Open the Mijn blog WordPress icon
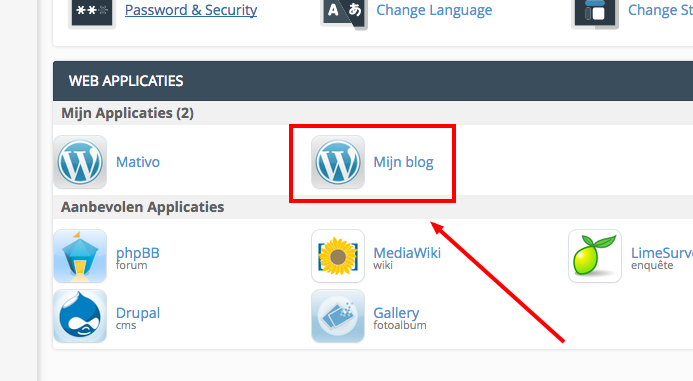The image size is (693, 381). pyautogui.click(x=338, y=162)
